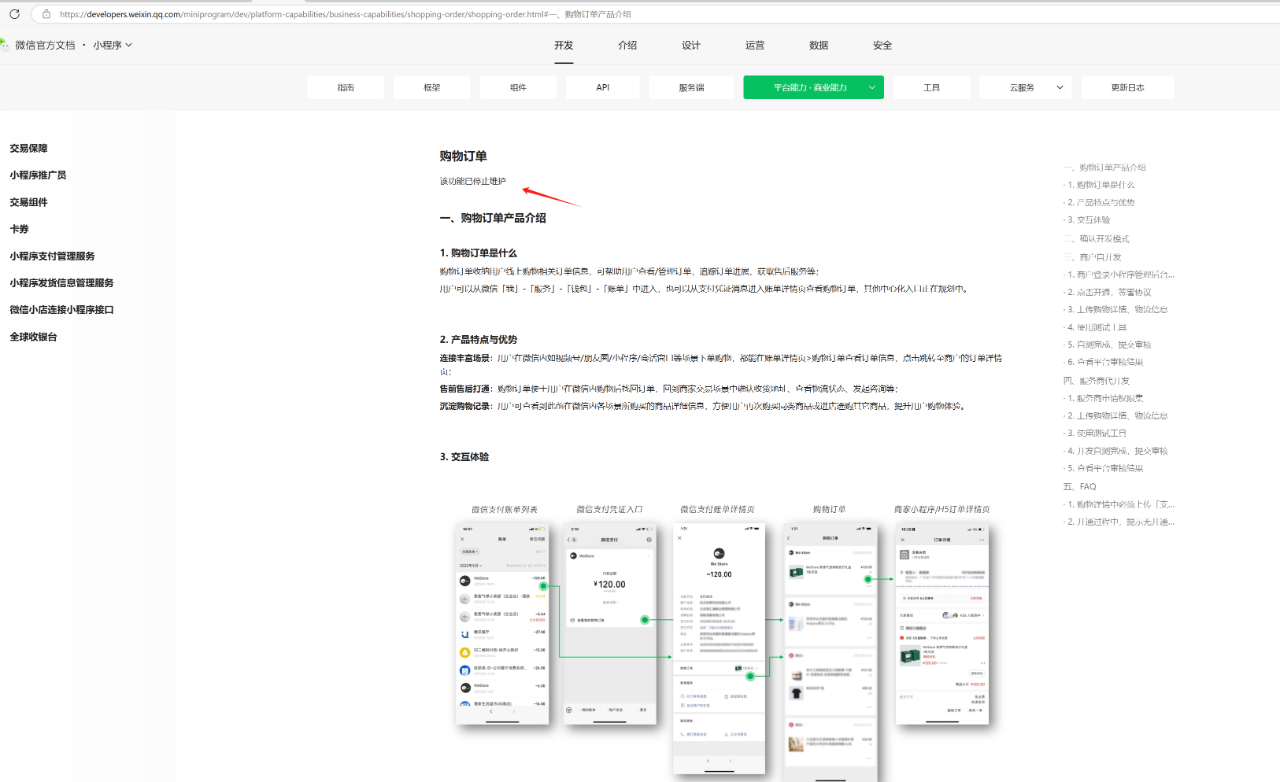The width and height of the screenshot is (1280, 782).
Task: Jump to 4. 开发自测完成，提交审核 outline entry
Action: tap(1116, 451)
